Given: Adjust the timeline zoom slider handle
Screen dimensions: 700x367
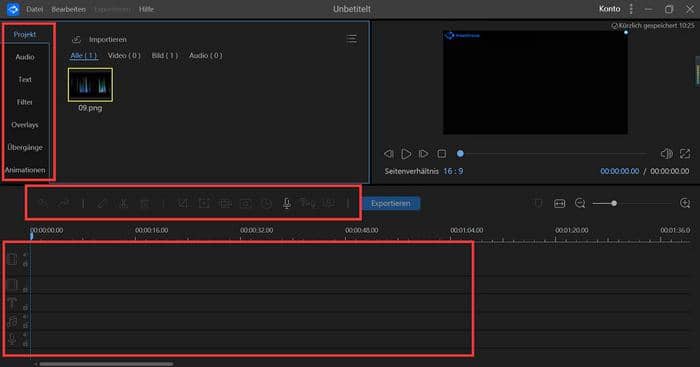Looking at the screenshot, I should [x=614, y=203].
